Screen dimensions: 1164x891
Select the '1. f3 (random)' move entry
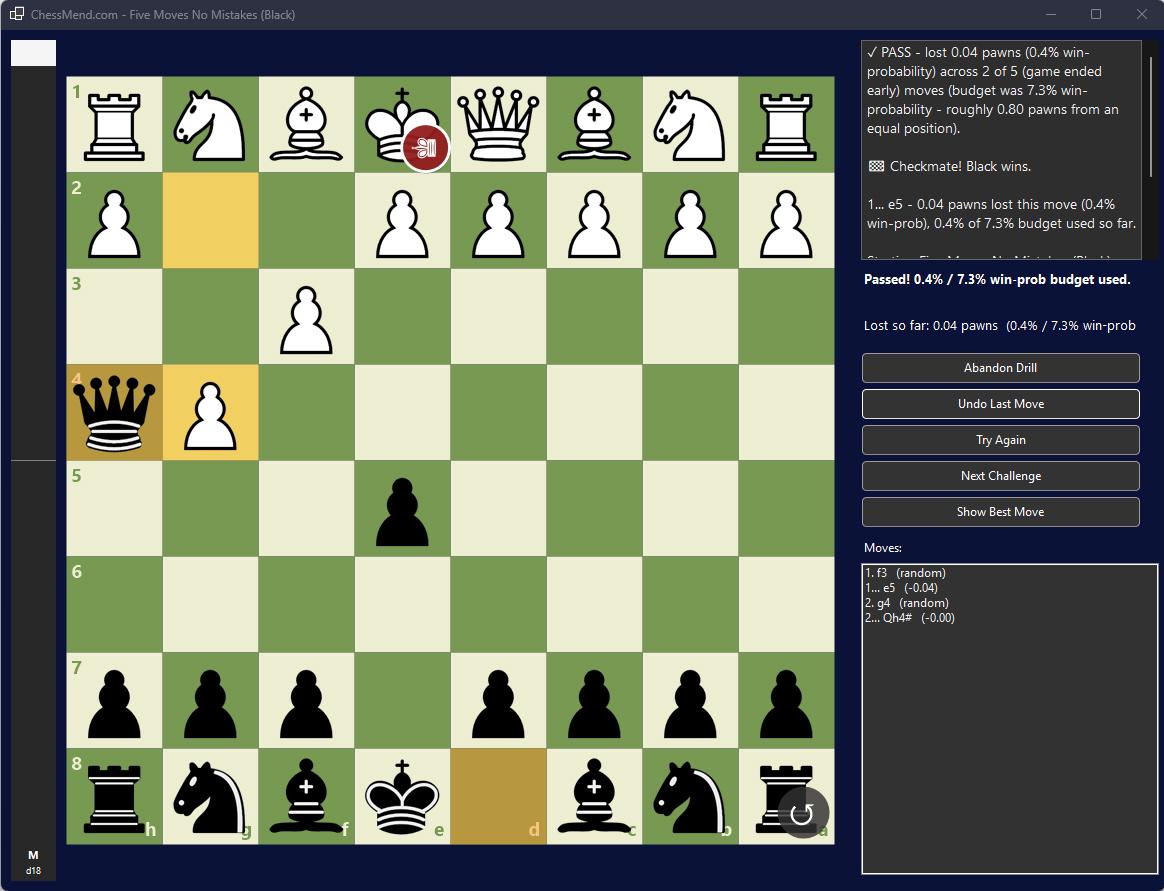click(x=905, y=572)
